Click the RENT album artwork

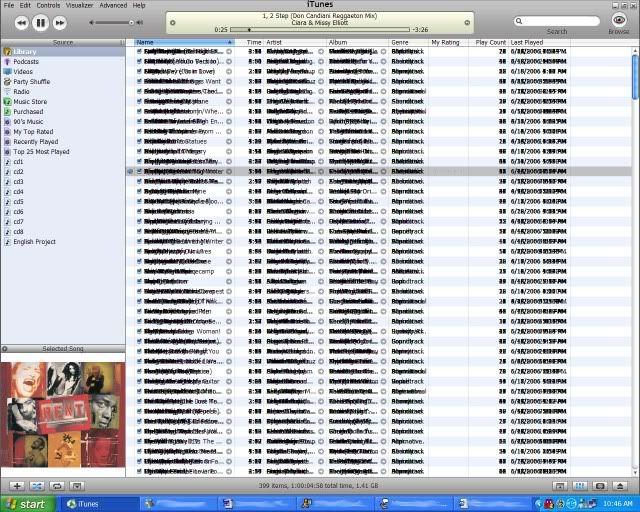pyautogui.click(x=63, y=415)
